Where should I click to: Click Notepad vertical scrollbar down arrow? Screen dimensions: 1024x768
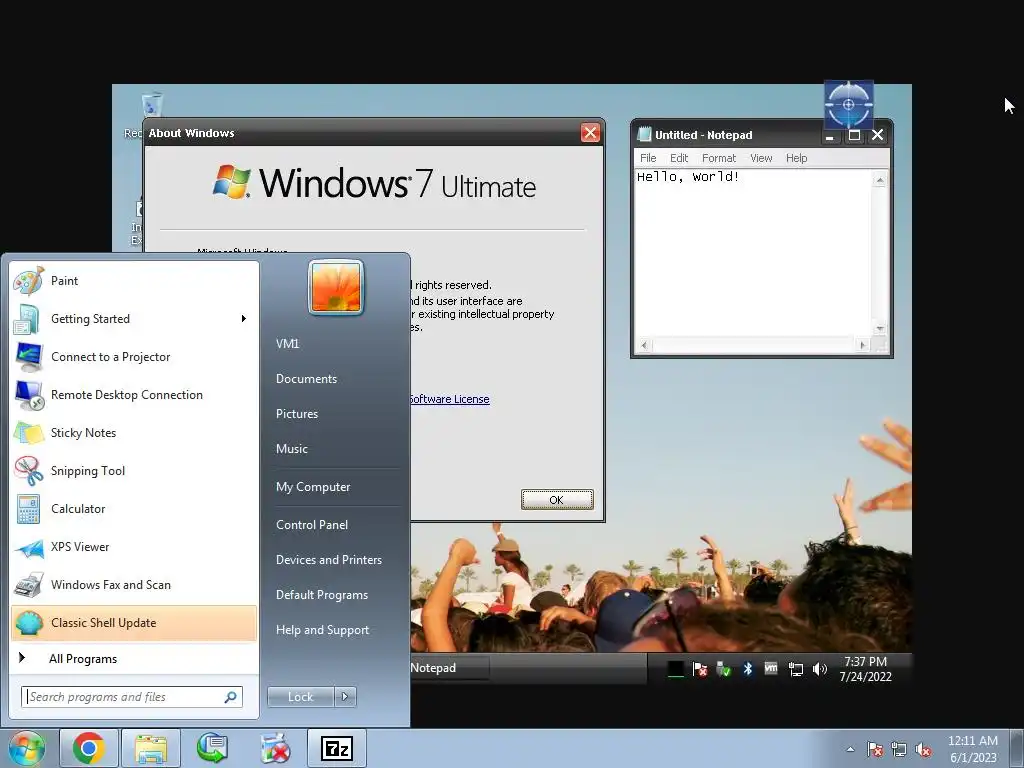pos(880,328)
